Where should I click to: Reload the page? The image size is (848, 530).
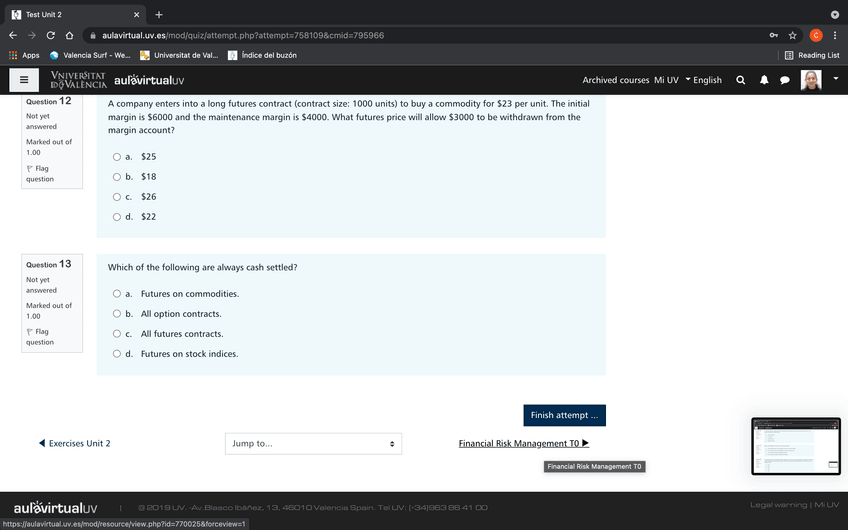pos(51,35)
